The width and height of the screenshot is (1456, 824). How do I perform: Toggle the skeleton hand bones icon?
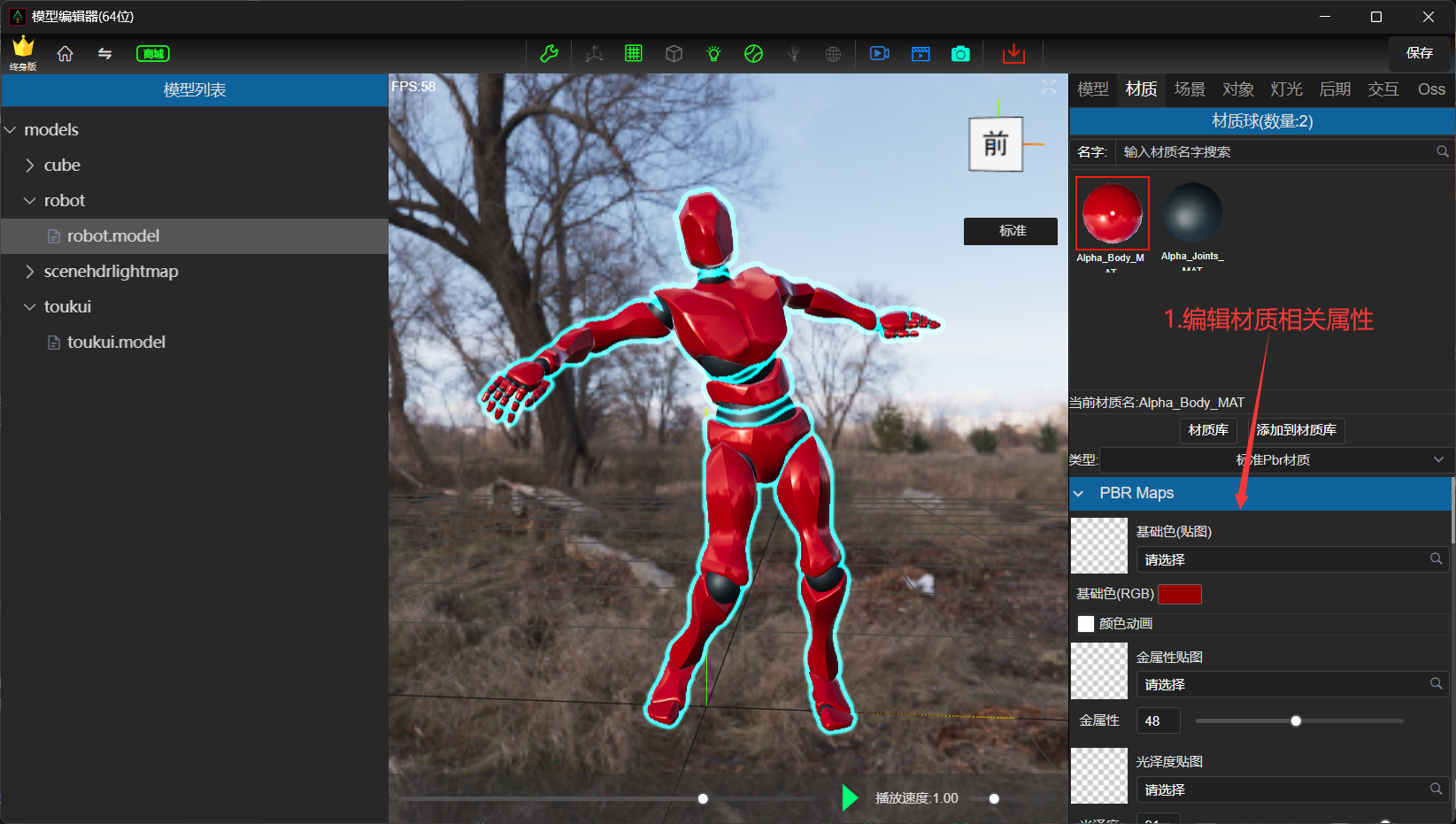[x=793, y=54]
